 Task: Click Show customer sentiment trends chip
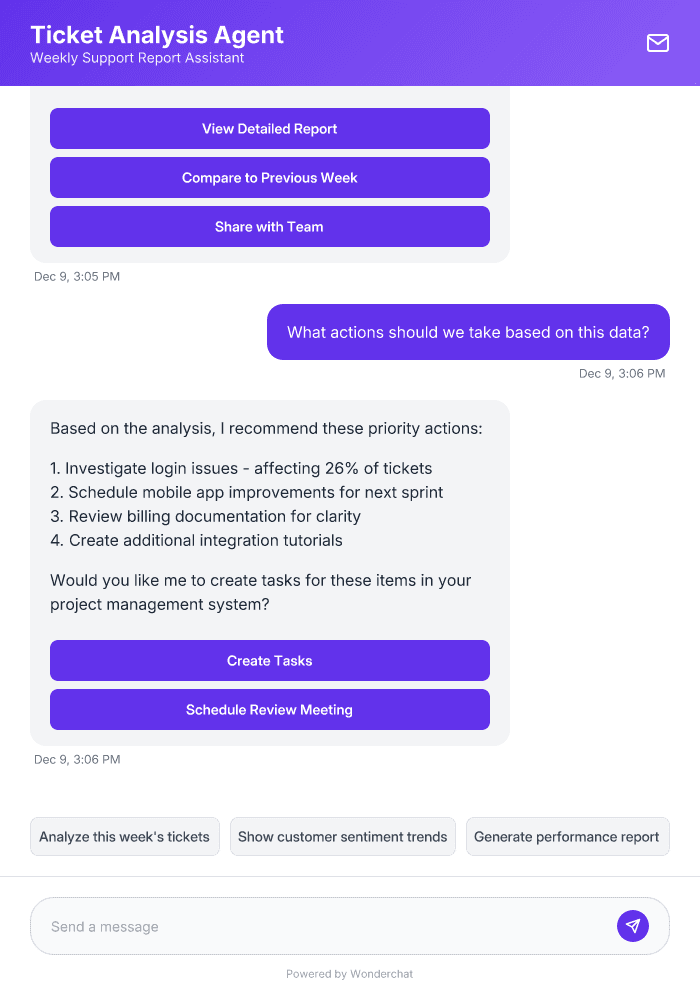pyautogui.click(x=342, y=836)
